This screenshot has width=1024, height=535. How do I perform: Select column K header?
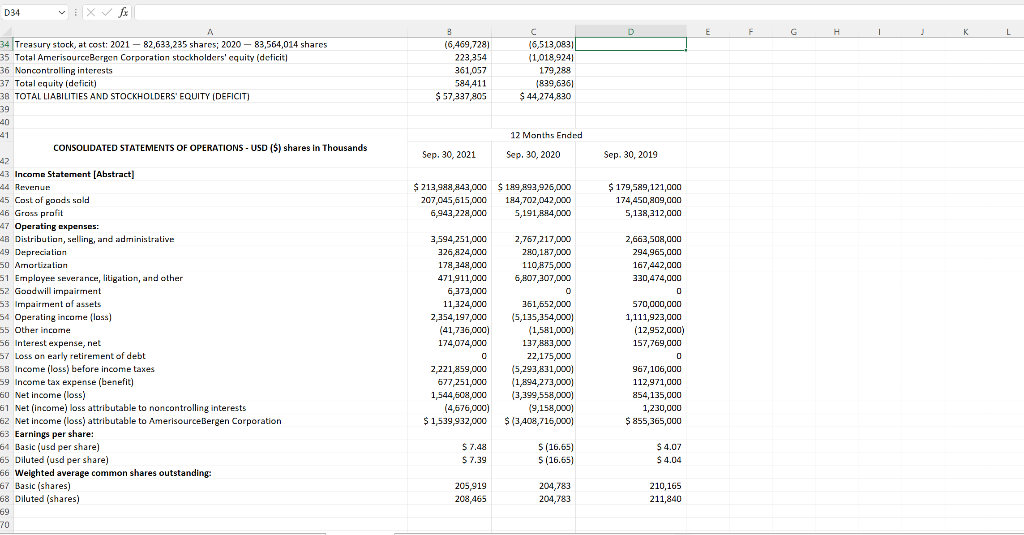[965, 31]
